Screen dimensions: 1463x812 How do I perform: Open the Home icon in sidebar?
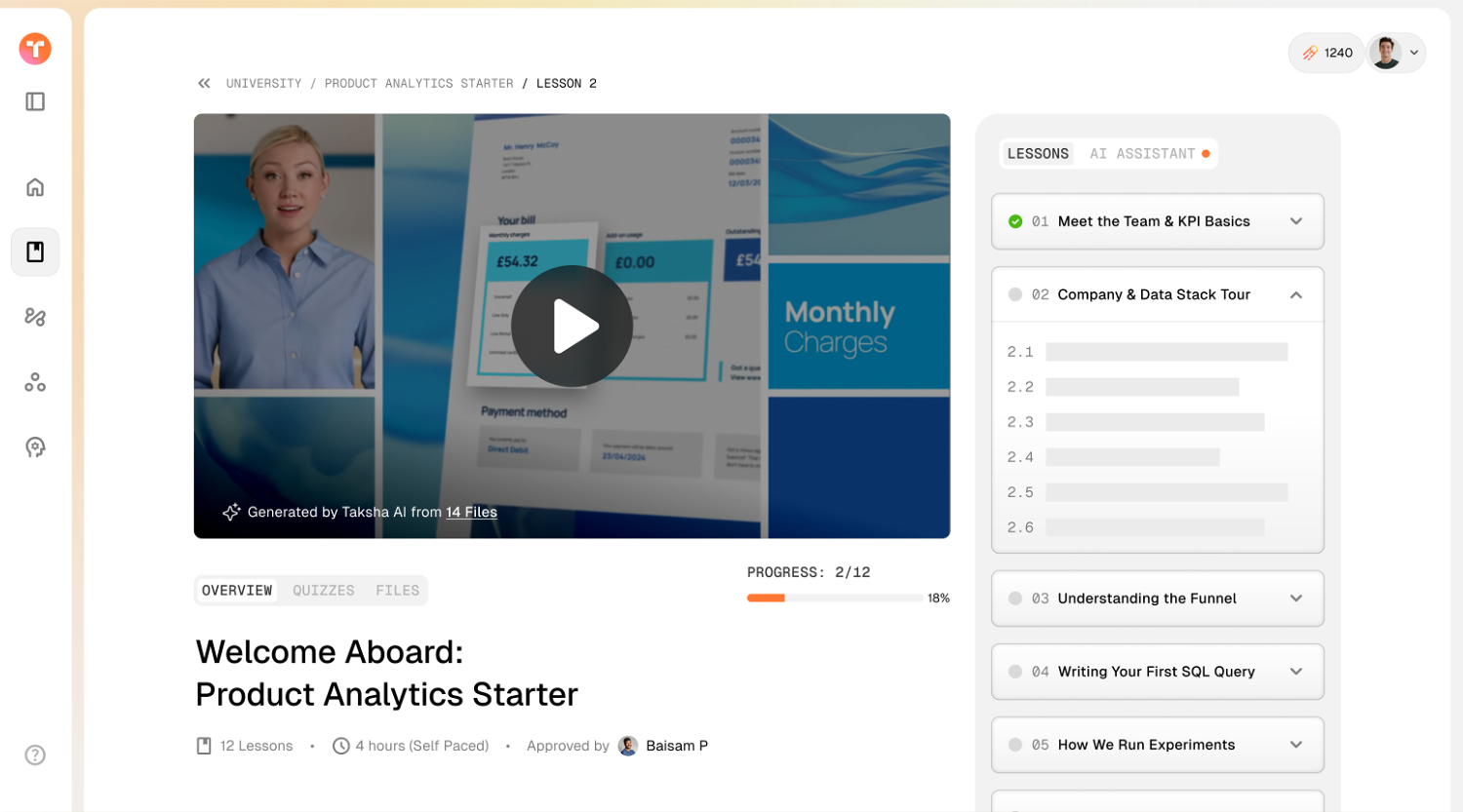click(x=35, y=186)
